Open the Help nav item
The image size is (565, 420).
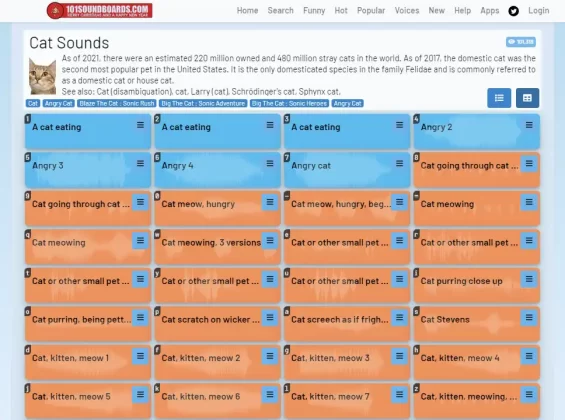463,11
